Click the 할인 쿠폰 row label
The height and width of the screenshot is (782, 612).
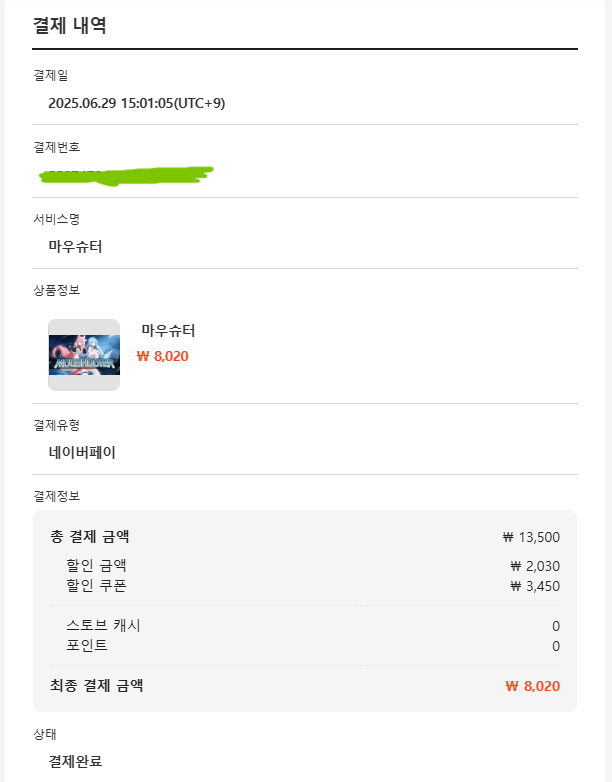click(96, 586)
